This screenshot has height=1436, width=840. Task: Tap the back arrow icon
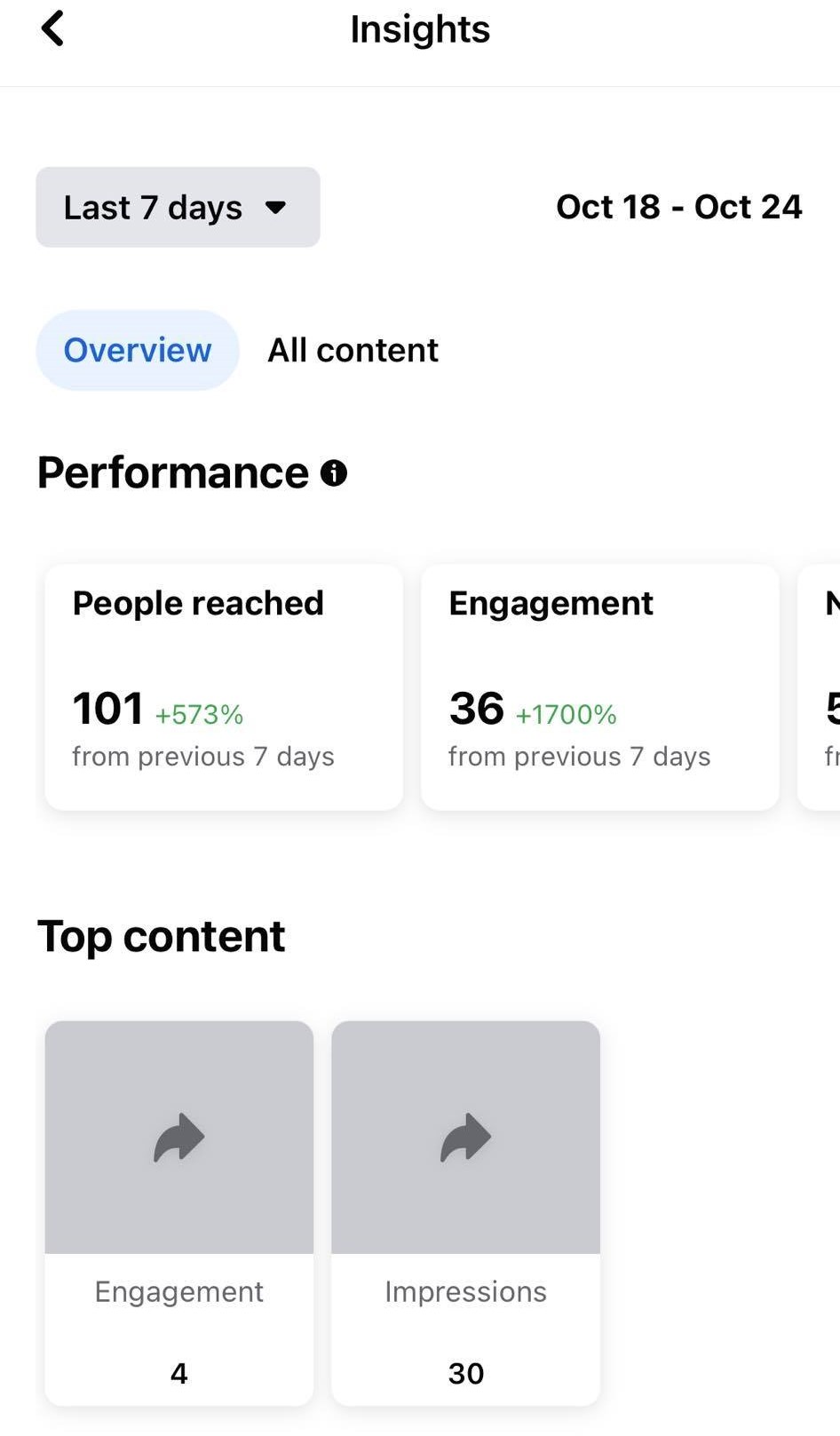point(53,28)
